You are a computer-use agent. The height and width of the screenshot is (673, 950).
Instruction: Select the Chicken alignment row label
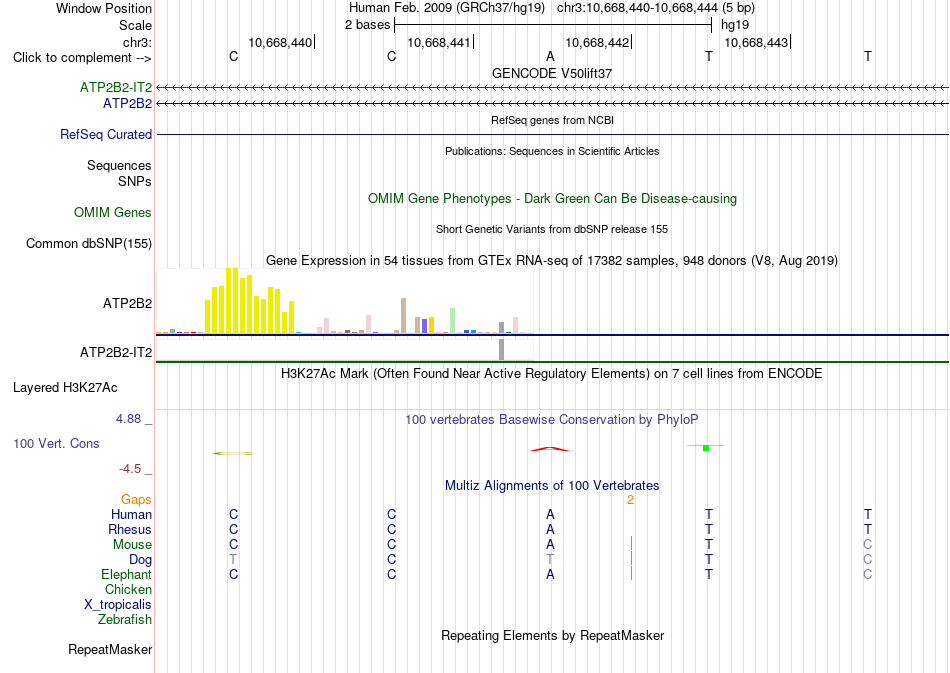[x=128, y=589]
